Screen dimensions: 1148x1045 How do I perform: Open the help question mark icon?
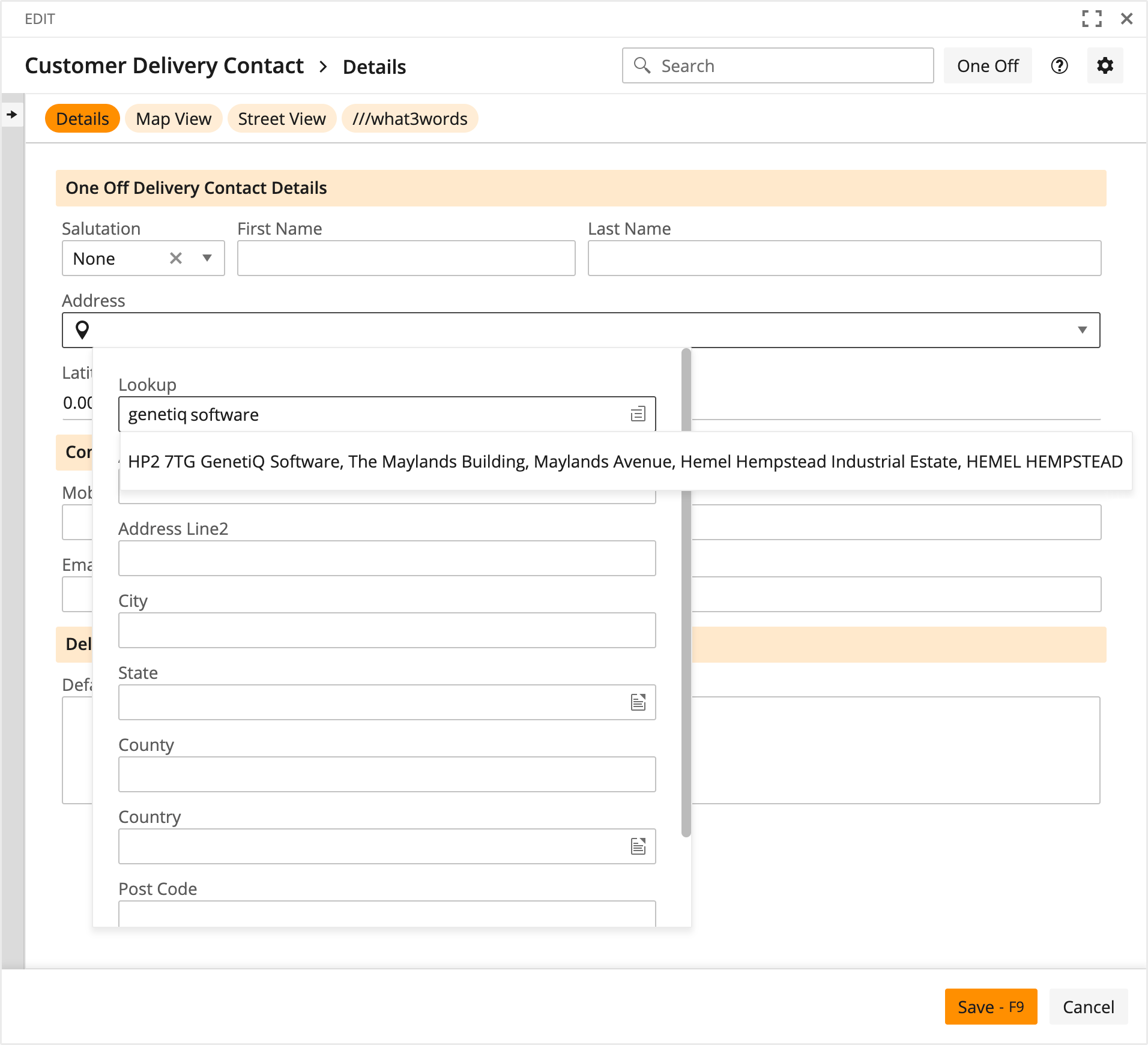pyautogui.click(x=1059, y=65)
